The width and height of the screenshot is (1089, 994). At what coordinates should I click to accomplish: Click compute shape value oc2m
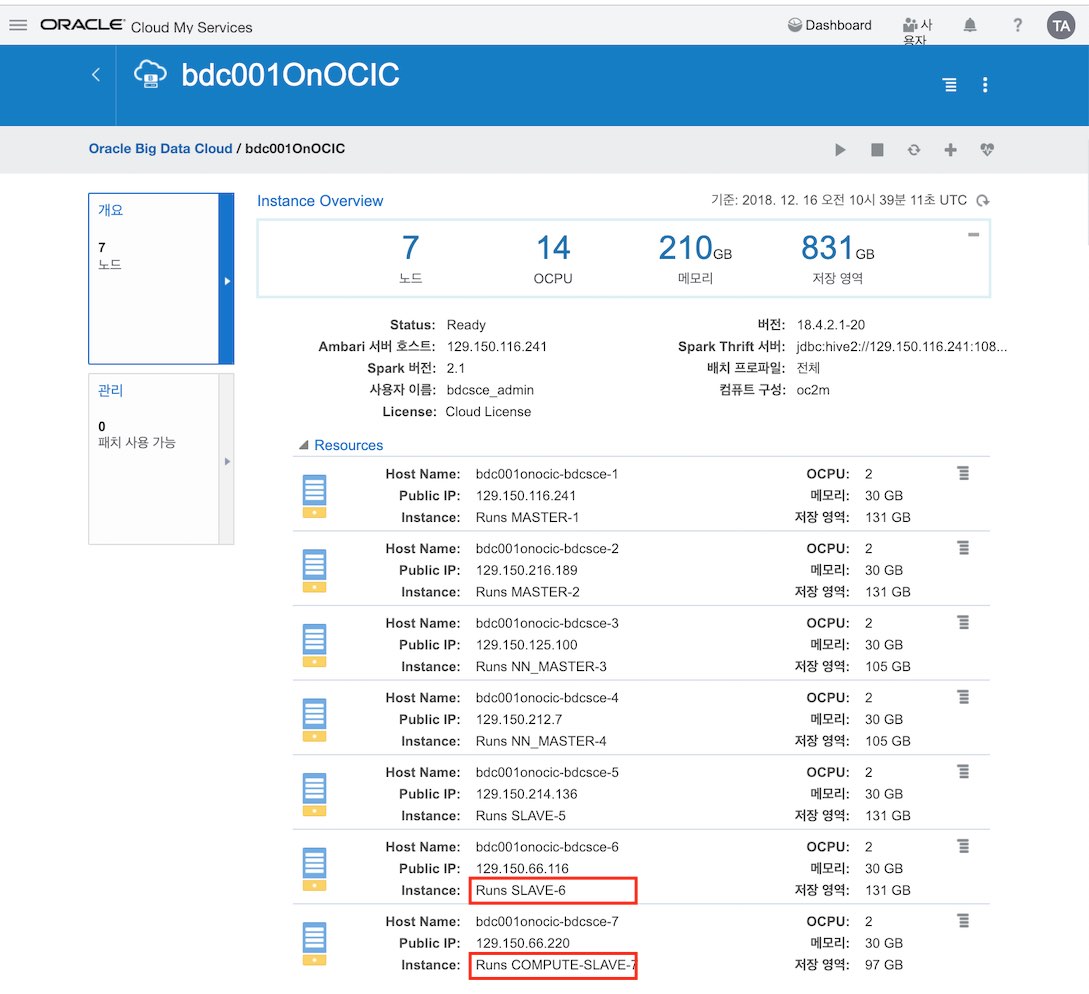pyautogui.click(x=813, y=390)
